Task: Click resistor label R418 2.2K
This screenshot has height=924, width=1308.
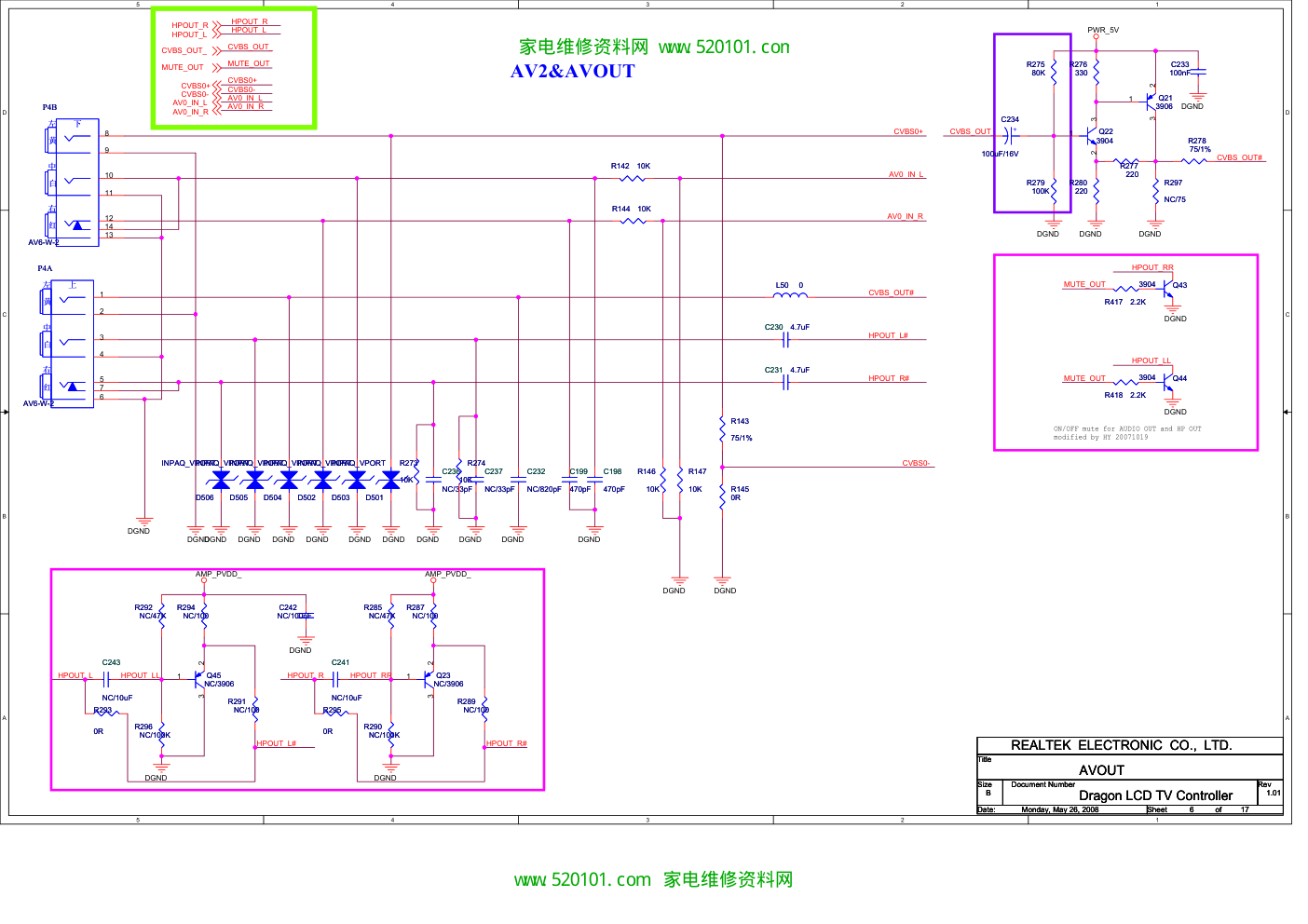Action: point(1125,395)
